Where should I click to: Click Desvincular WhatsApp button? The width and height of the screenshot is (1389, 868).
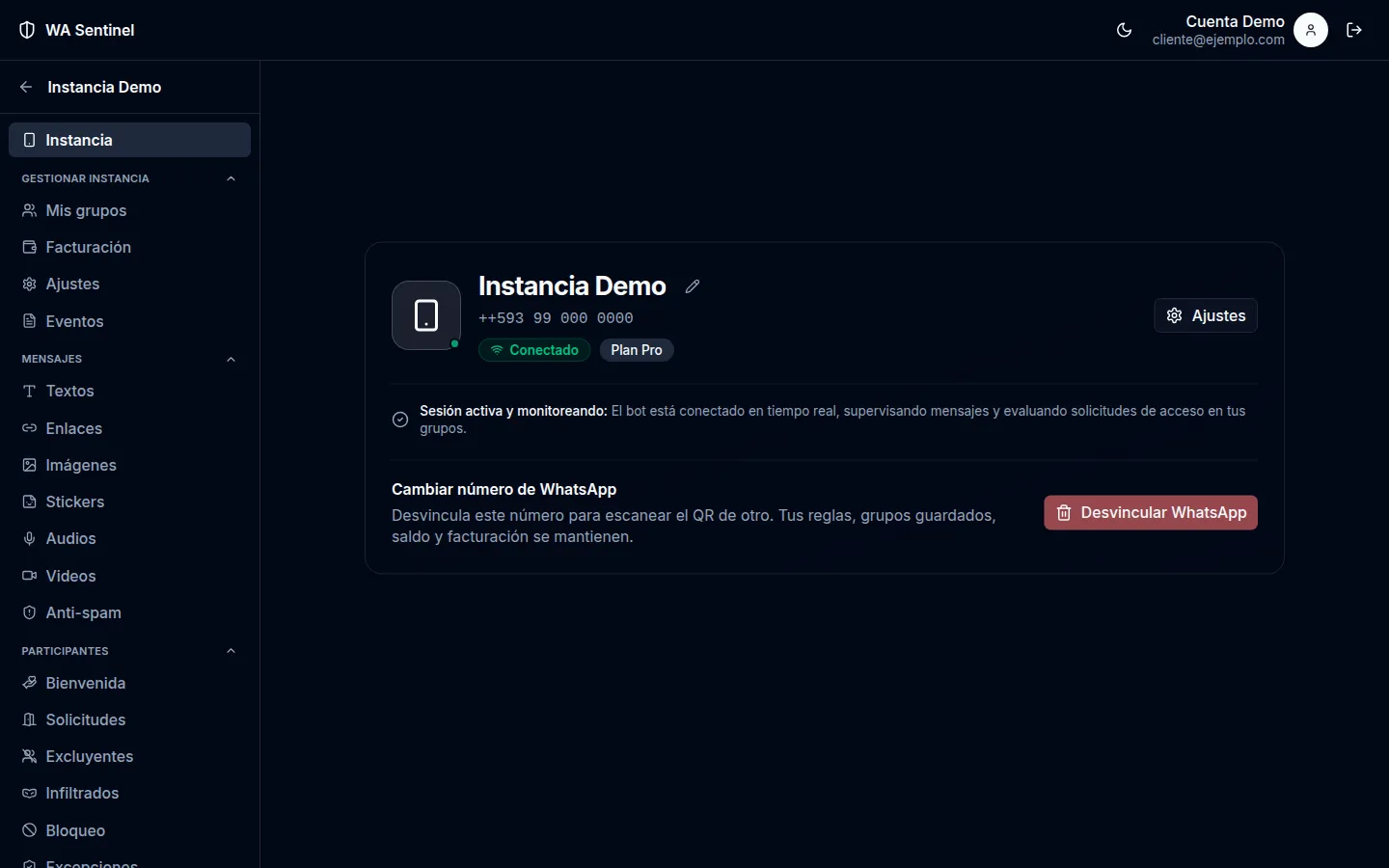pyautogui.click(x=1151, y=512)
